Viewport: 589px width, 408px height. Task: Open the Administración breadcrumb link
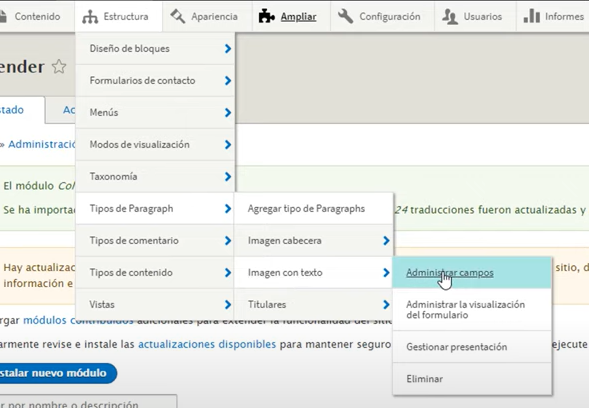click(x=42, y=144)
